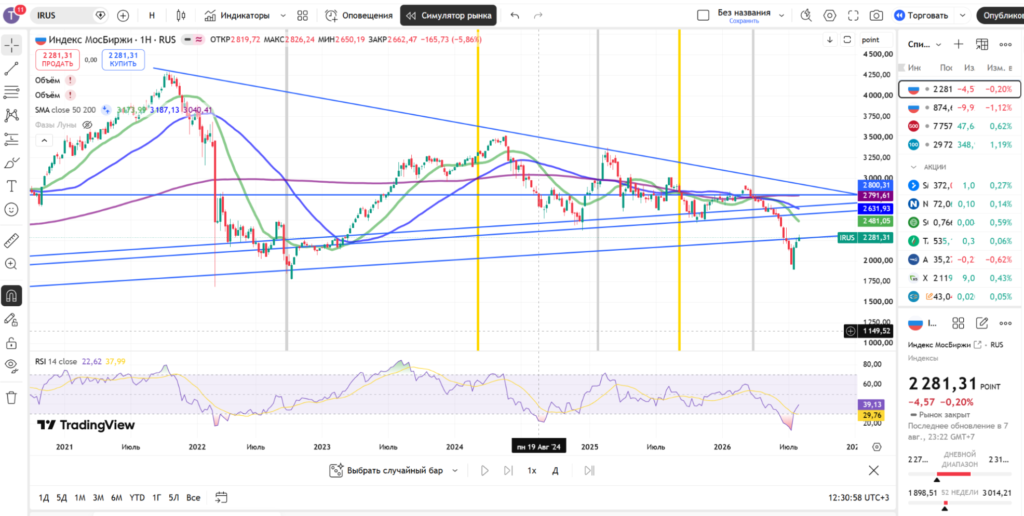The height and width of the screenshot is (516, 1024).
Task: Open chart settings hexagon icon
Action: (x=829, y=15)
